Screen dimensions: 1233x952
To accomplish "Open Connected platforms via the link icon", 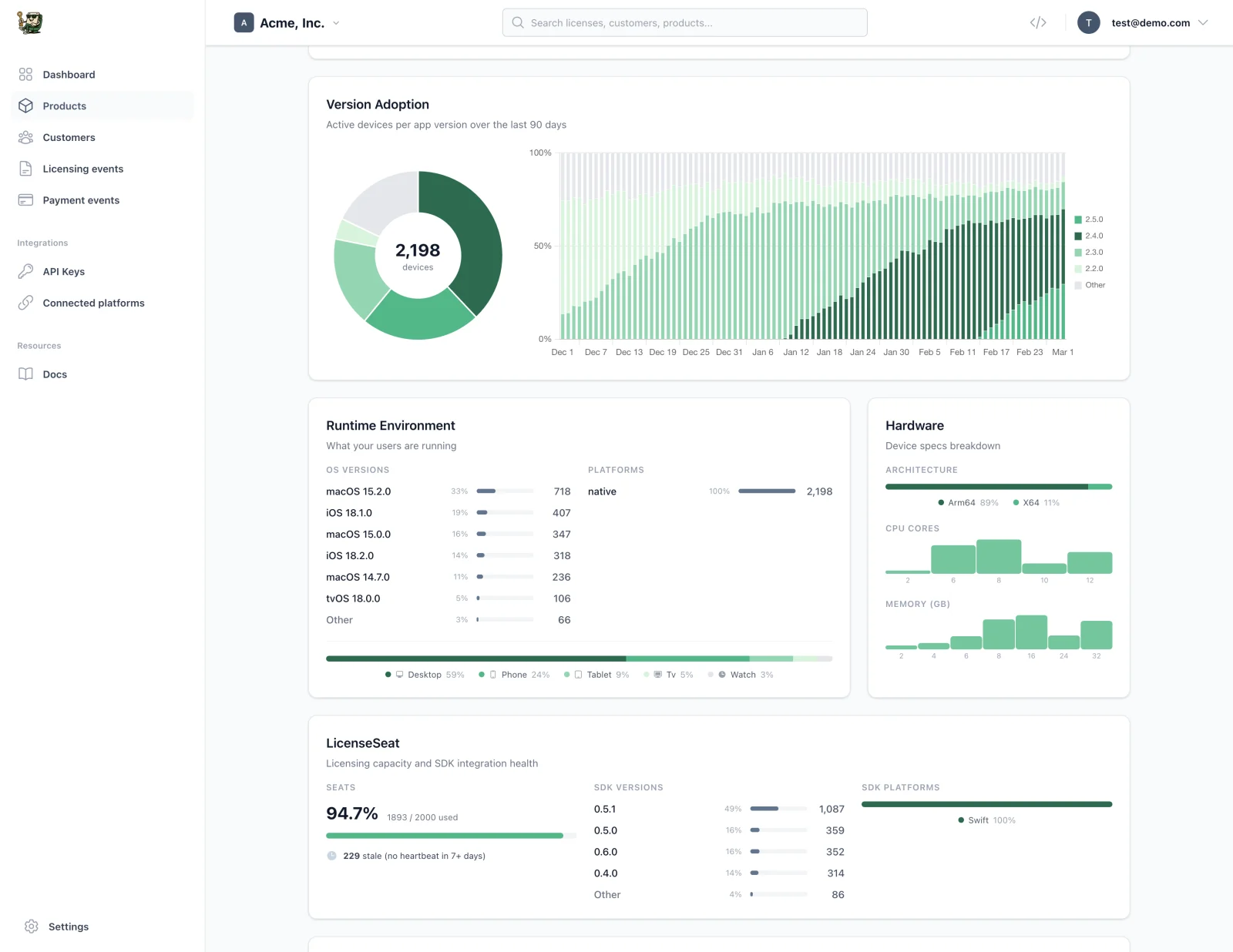I will click(25, 303).
